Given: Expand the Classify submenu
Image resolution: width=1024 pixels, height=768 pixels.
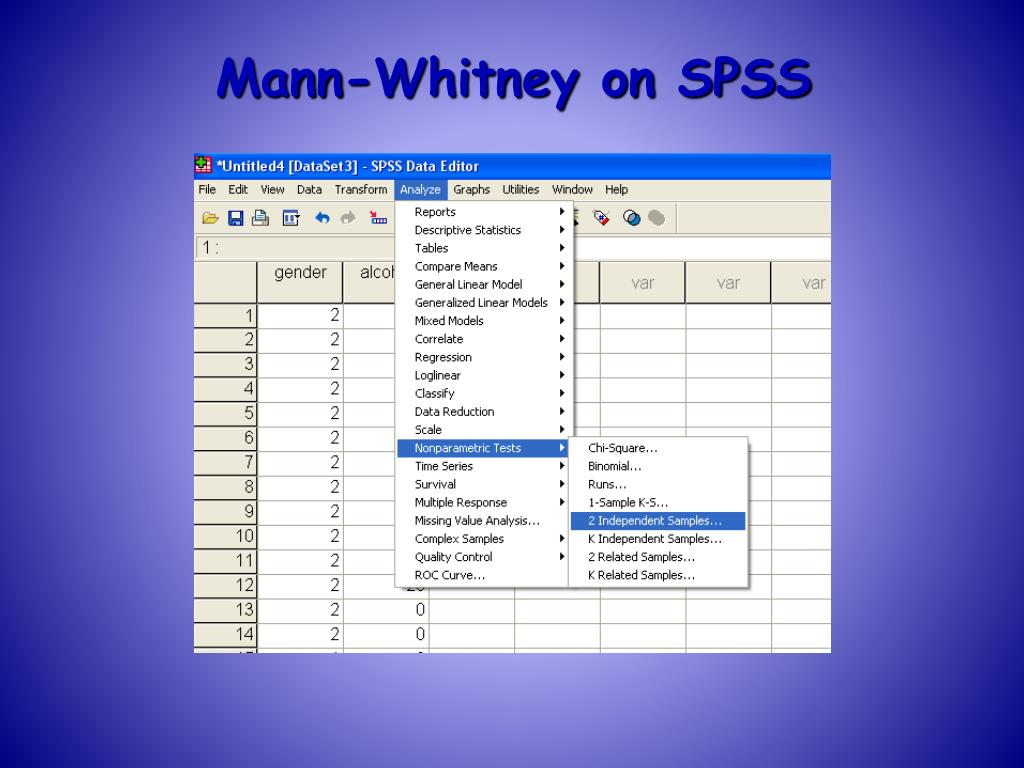Looking at the screenshot, I should (x=484, y=393).
